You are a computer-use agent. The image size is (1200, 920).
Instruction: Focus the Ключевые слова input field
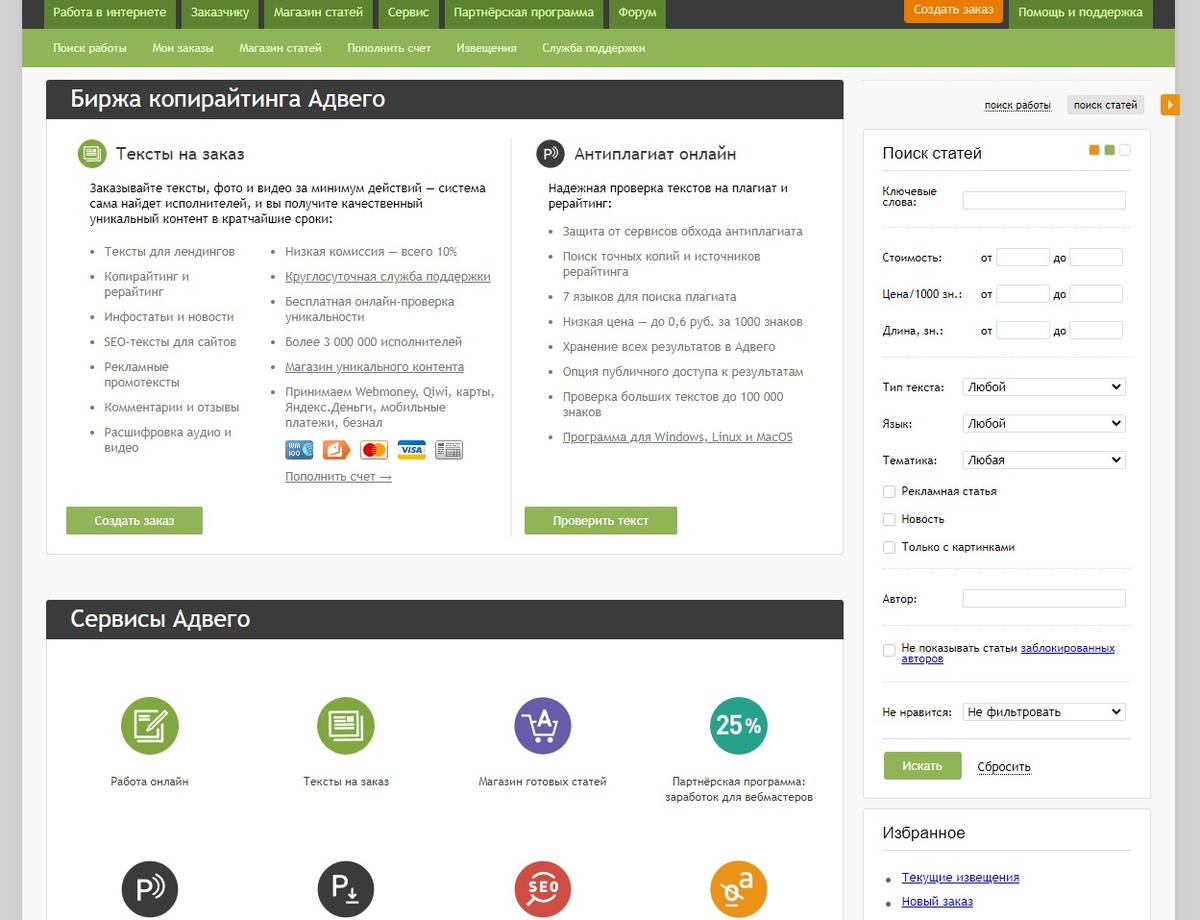click(x=1044, y=200)
